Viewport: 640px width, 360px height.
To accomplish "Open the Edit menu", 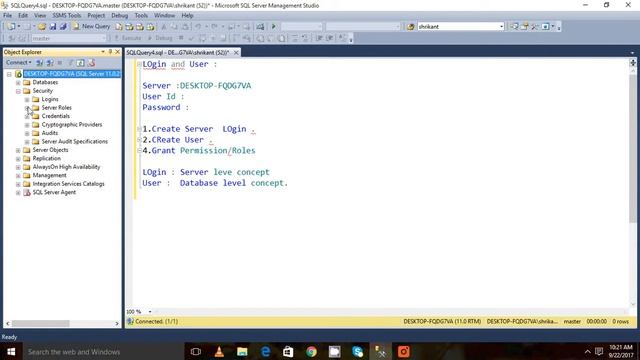I will click(x=23, y=16).
